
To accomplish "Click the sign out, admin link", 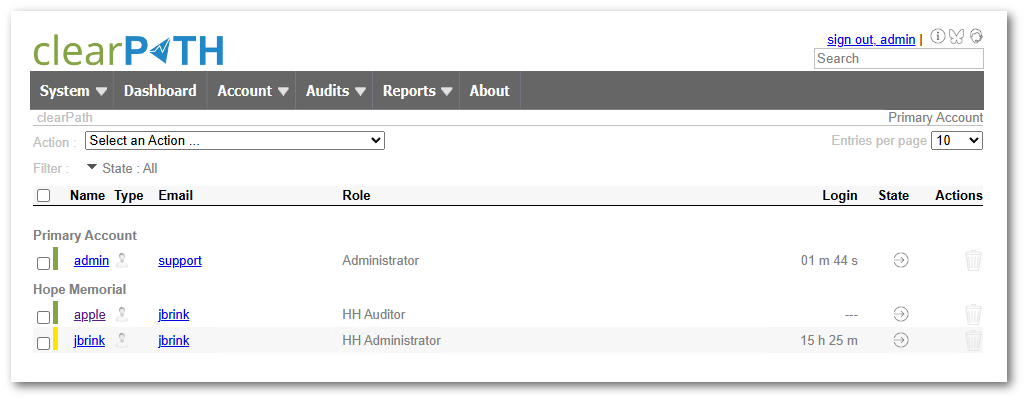I will 871,40.
